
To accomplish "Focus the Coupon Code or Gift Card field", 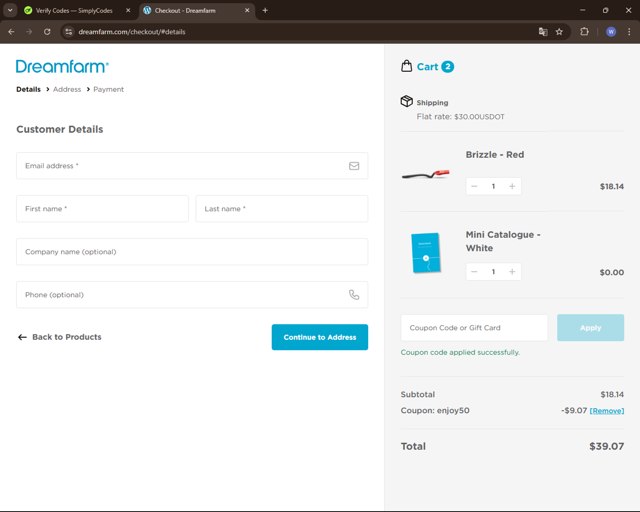I will [474, 327].
